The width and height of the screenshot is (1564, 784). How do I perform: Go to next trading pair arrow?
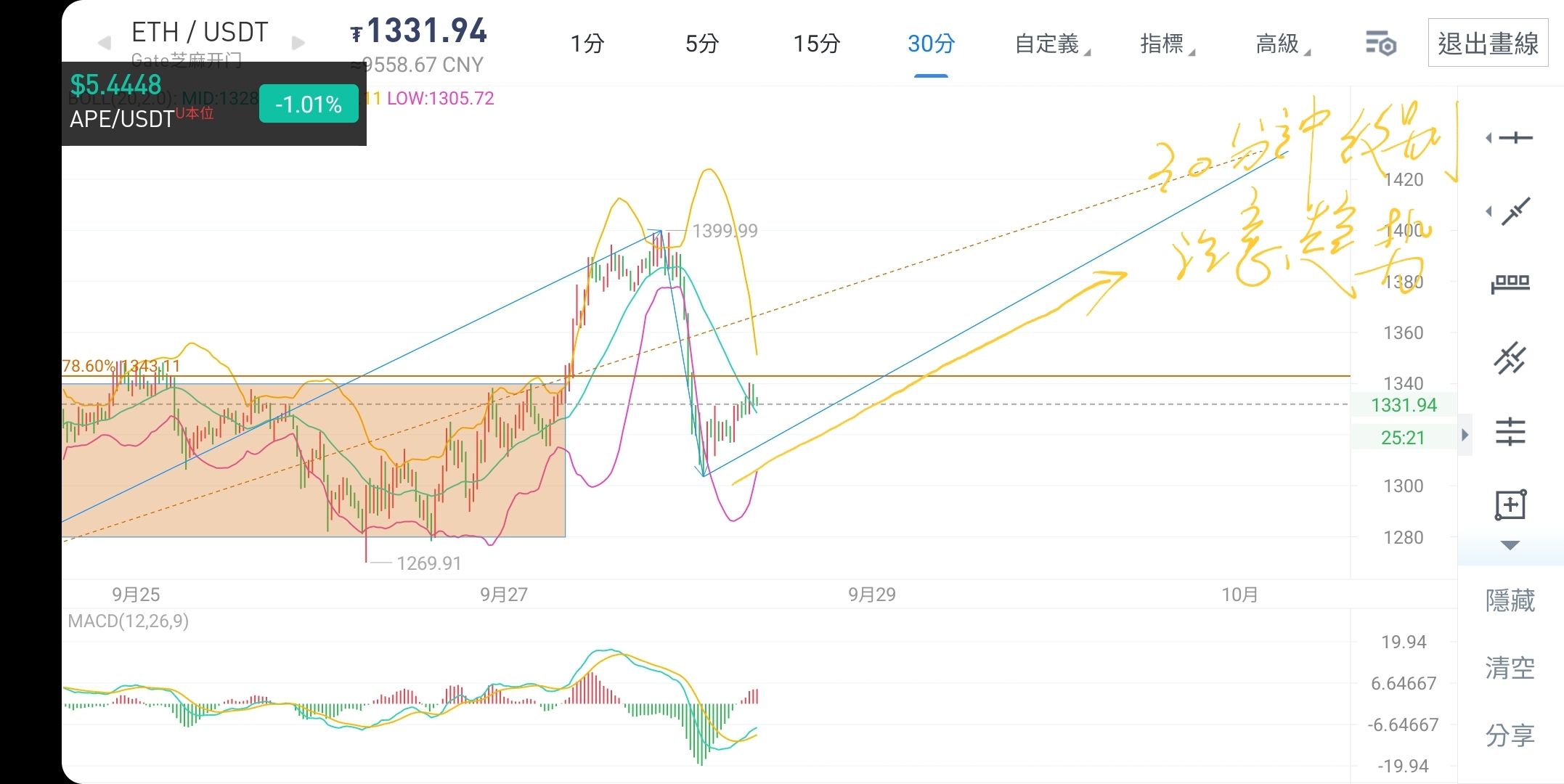pyautogui.click(x=298, y=44)
